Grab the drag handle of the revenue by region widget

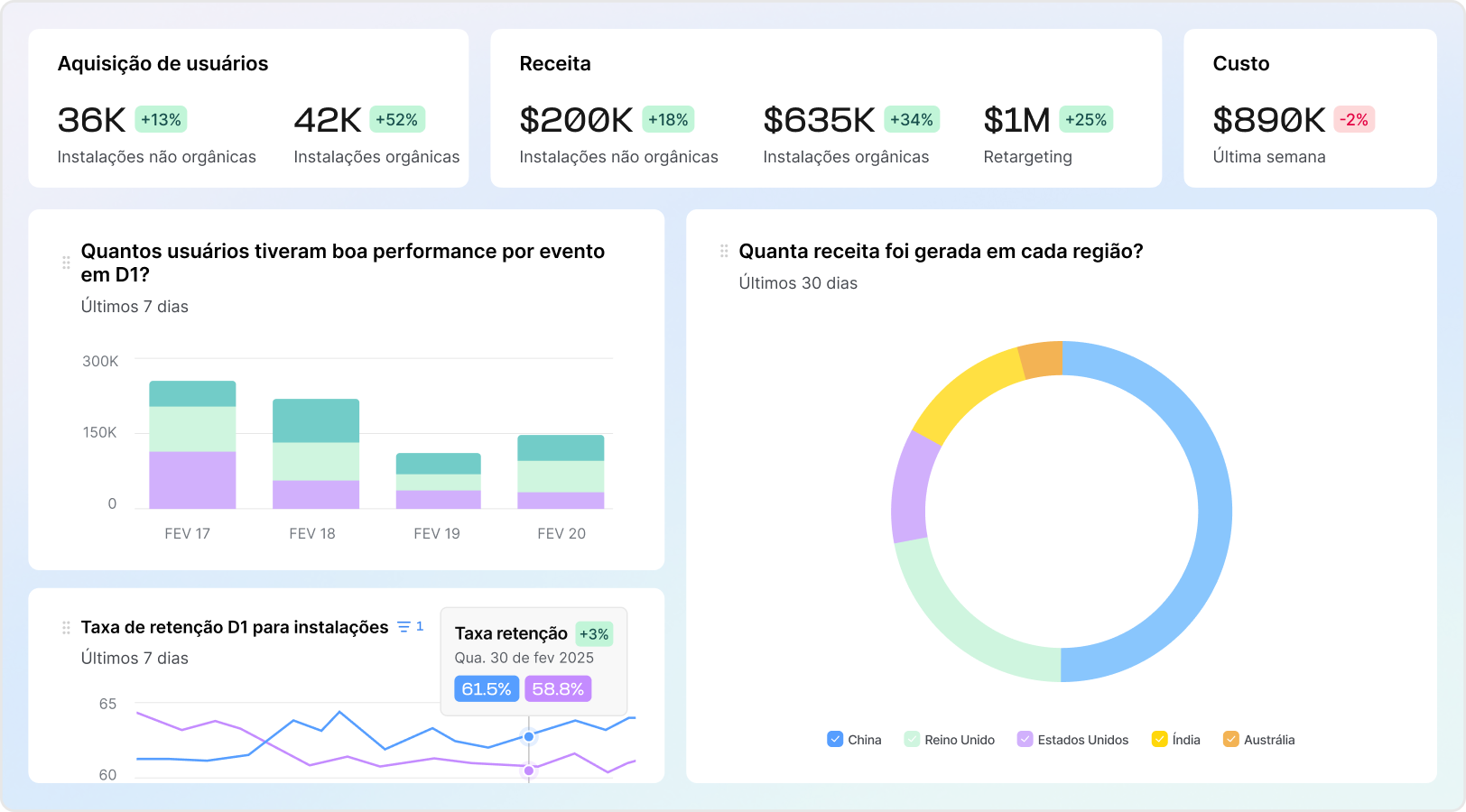coord(724,251)
